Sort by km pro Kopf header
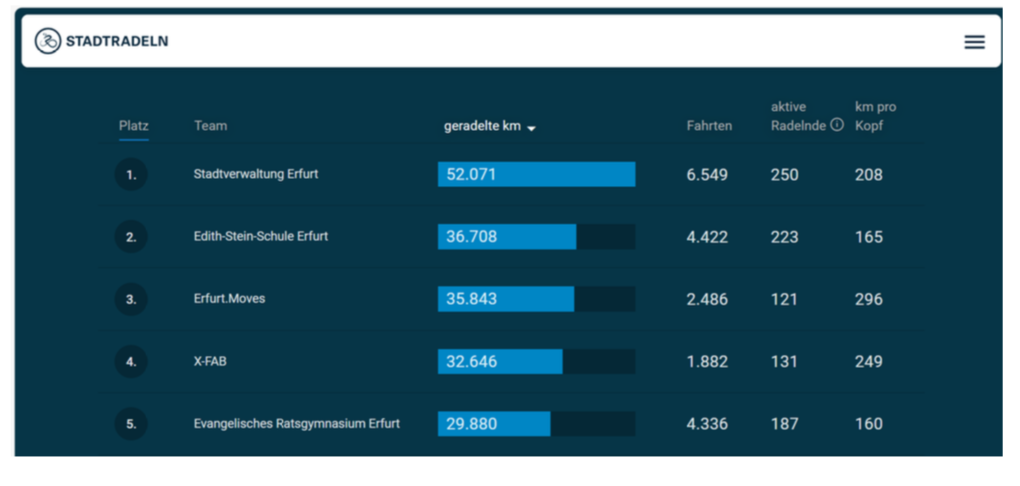The image size is (1020, 486). pyautogui.click(x=875, y=116)
